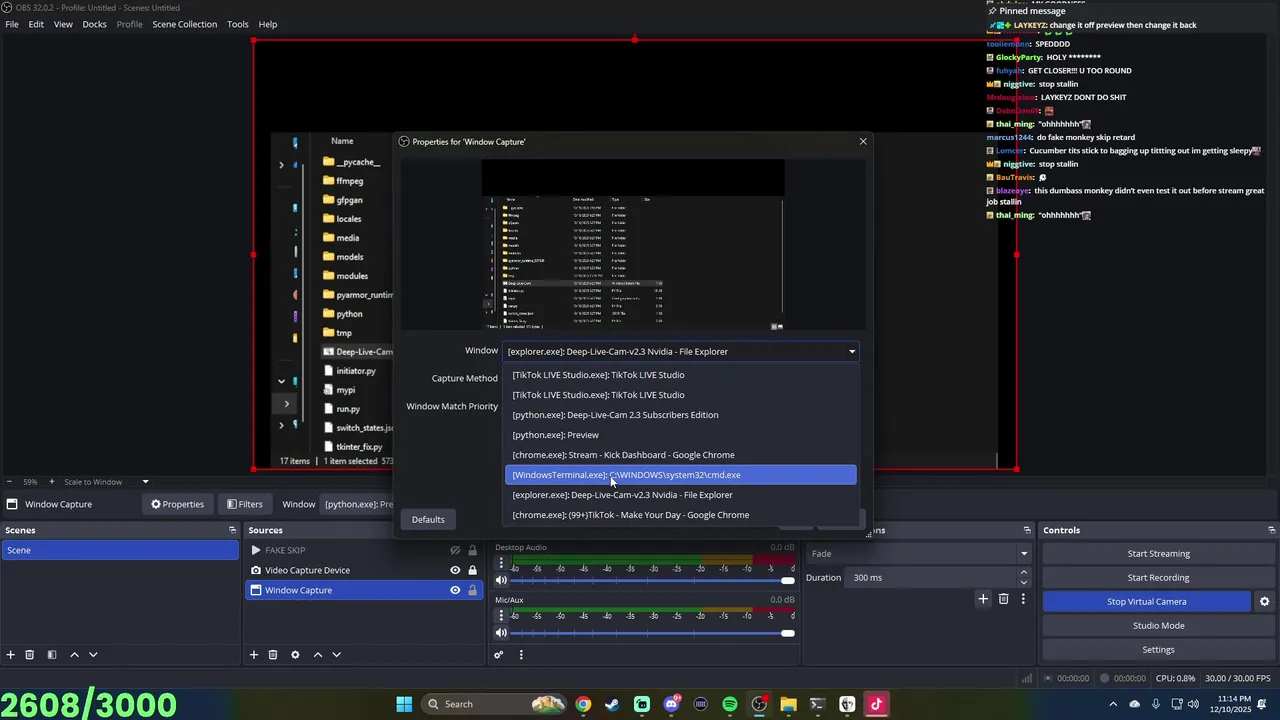Move source up arrow in Sources dock
The height and width of the screenshot is (720, 1280).
(318, 655)
